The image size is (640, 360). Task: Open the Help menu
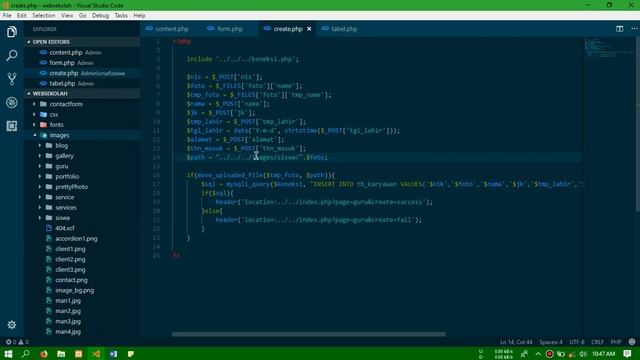tap(139, 16)
